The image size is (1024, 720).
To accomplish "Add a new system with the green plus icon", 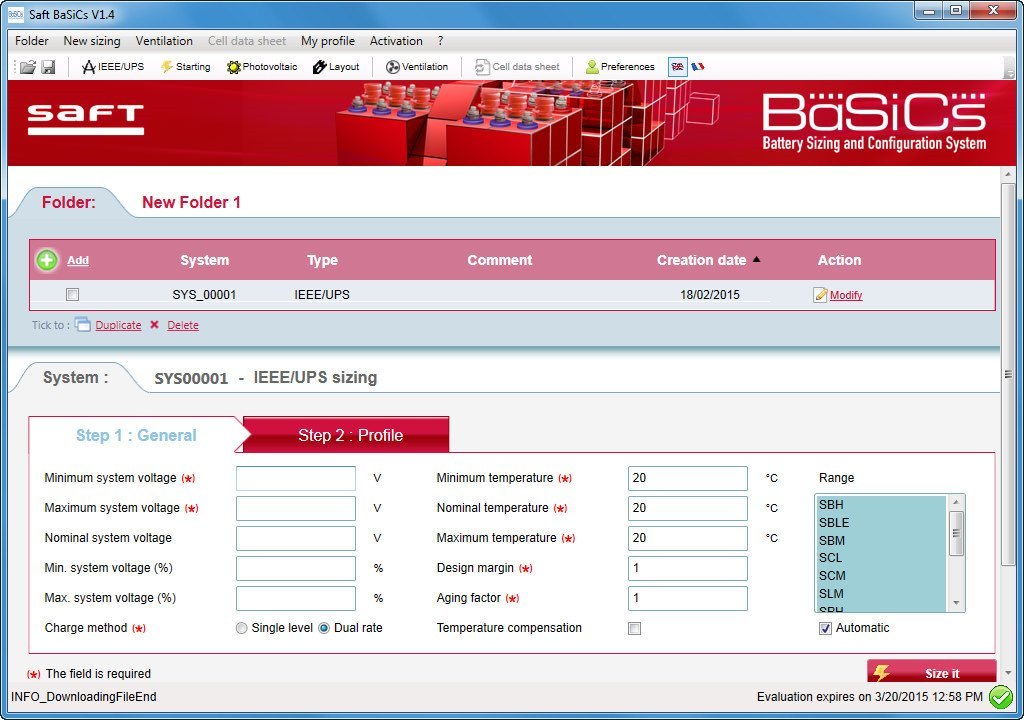I will click(46, 260).
